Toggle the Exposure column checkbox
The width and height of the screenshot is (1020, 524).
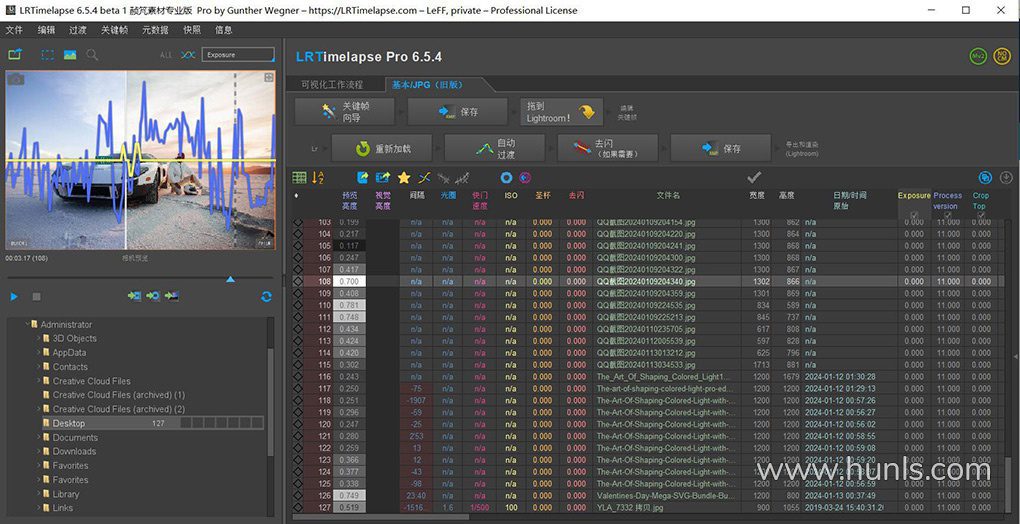point(914,215)
